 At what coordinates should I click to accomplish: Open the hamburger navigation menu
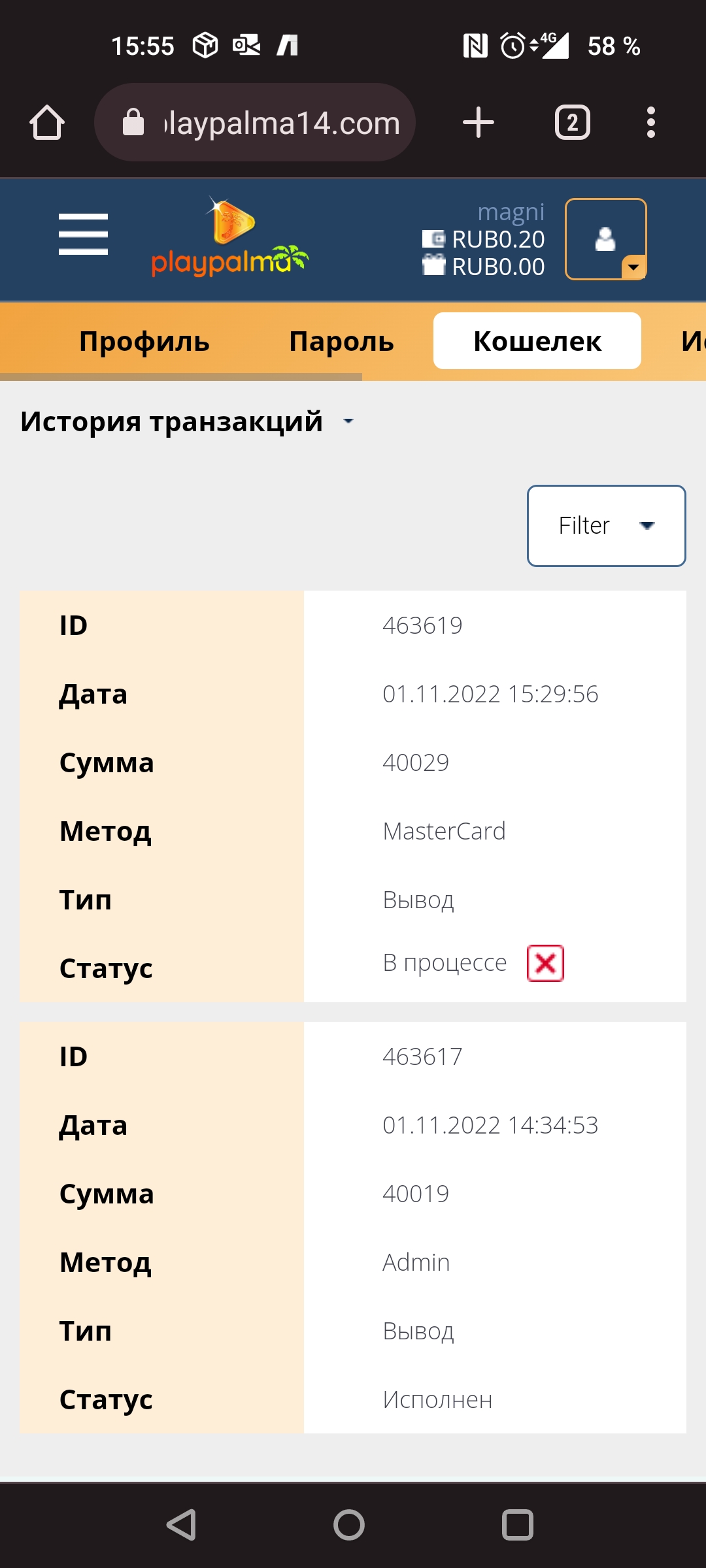pyautogui.click(x=83, y=234)
